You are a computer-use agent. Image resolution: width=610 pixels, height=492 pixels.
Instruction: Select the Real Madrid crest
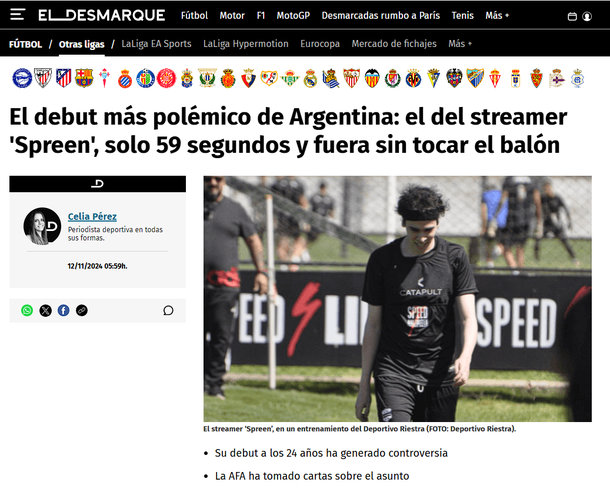[x=310, y=78]
